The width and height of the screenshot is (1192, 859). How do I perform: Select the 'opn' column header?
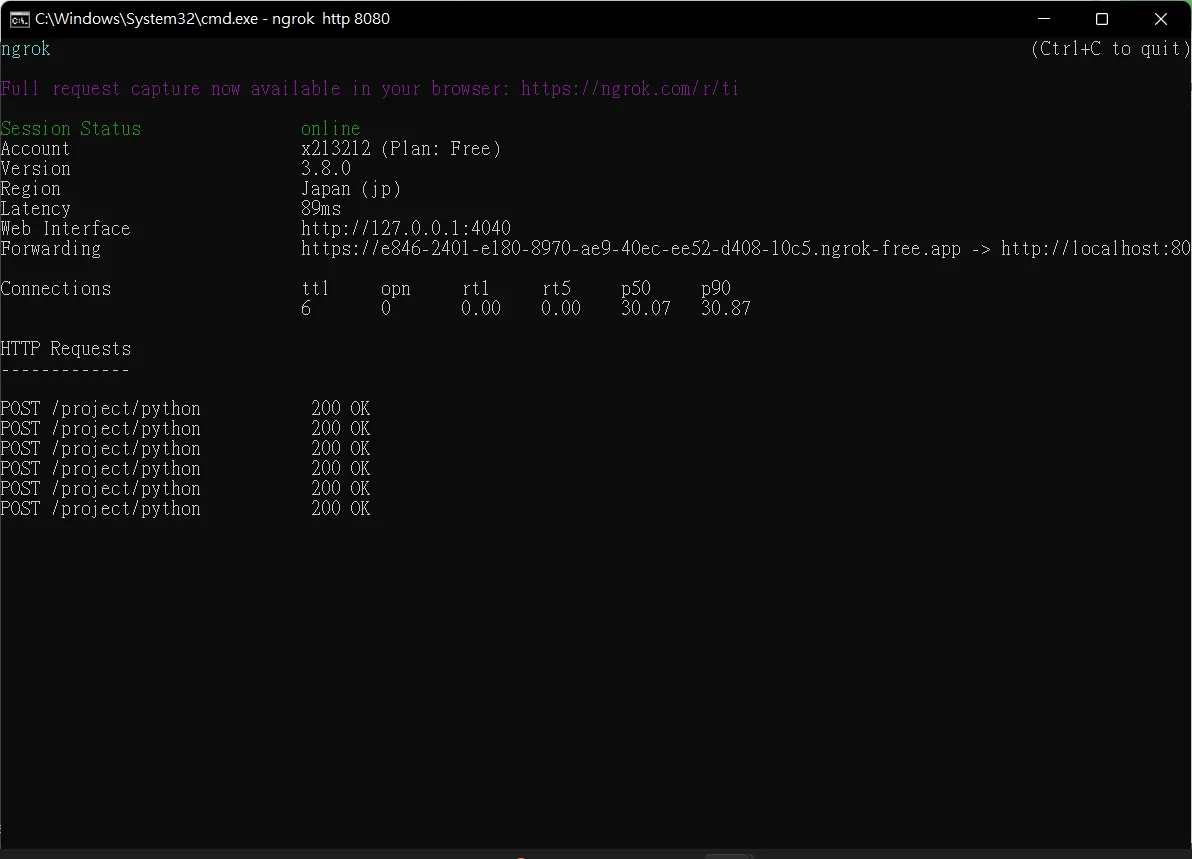tap(395, 289)
